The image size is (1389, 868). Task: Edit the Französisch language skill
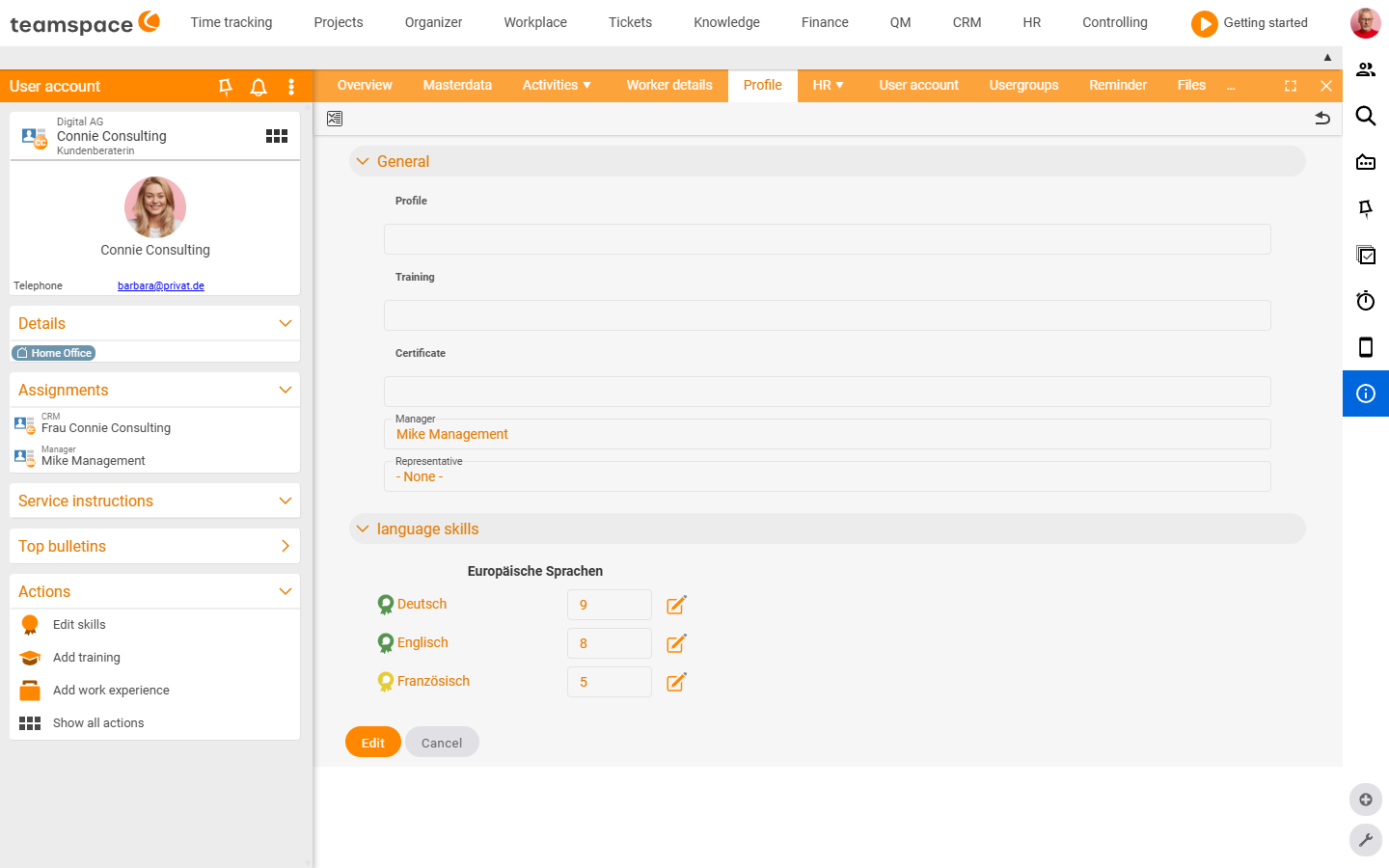tap(676, 682)
